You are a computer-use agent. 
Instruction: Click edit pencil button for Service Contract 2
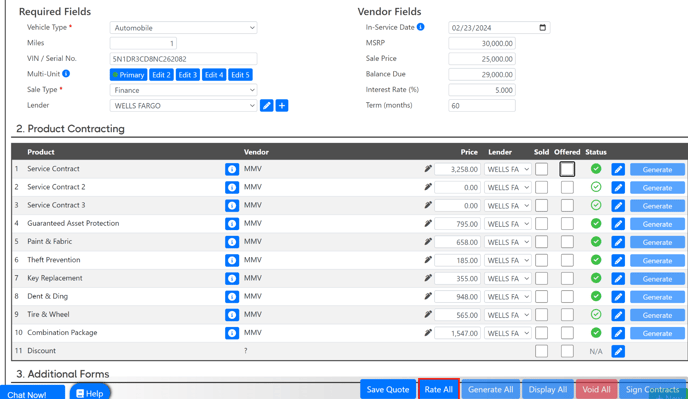[618, 187]
